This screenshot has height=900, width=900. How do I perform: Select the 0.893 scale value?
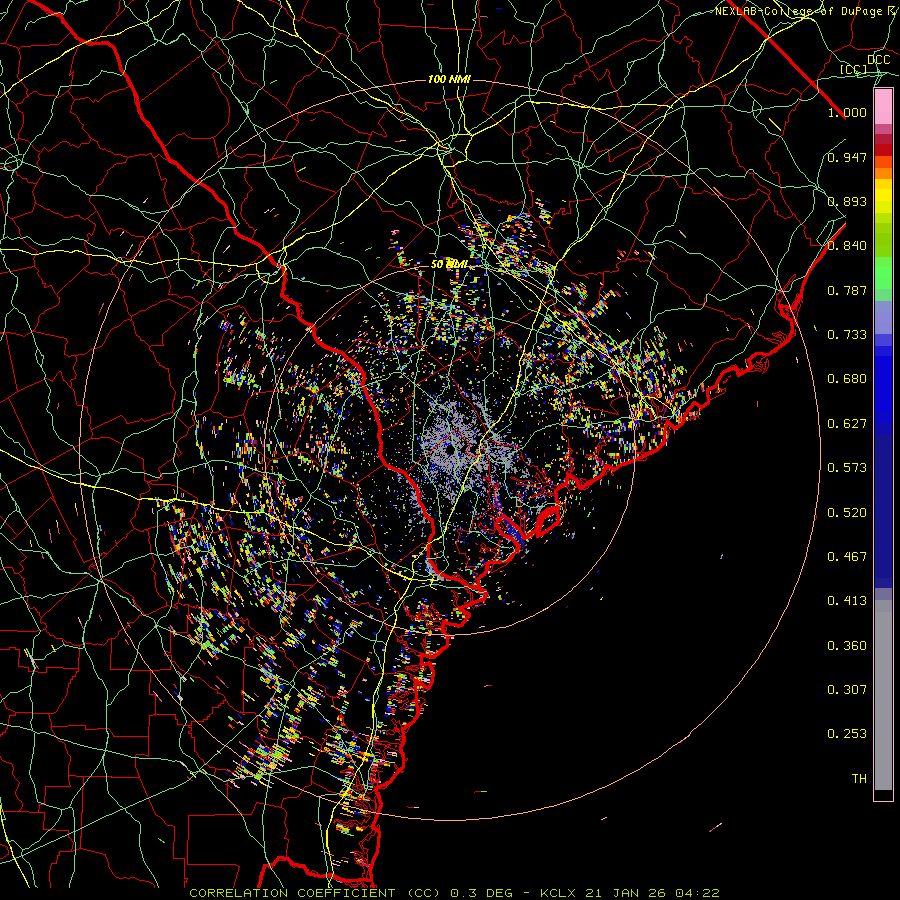click(847, 201)
